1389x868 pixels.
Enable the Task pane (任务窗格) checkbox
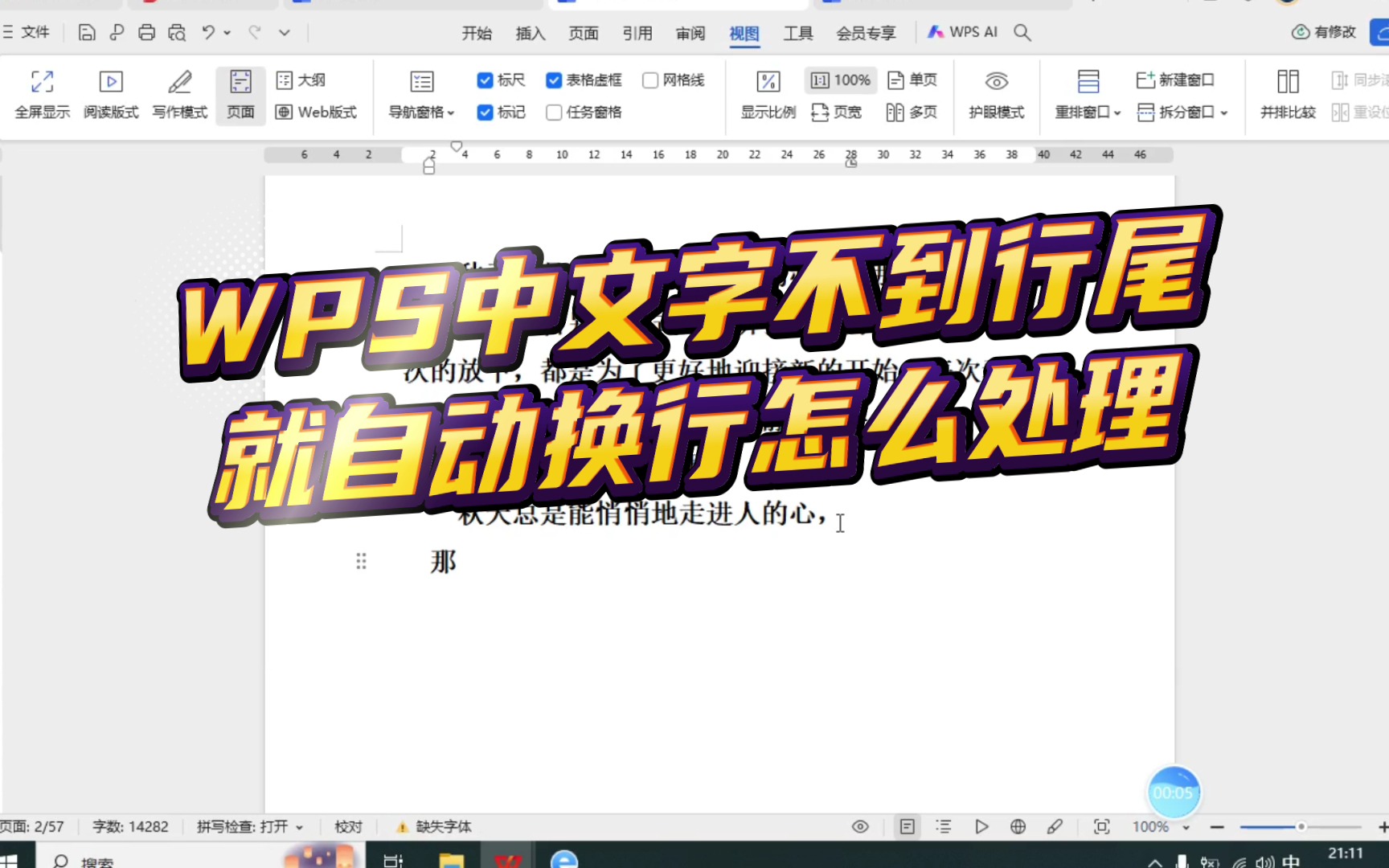tap(554, 113)
